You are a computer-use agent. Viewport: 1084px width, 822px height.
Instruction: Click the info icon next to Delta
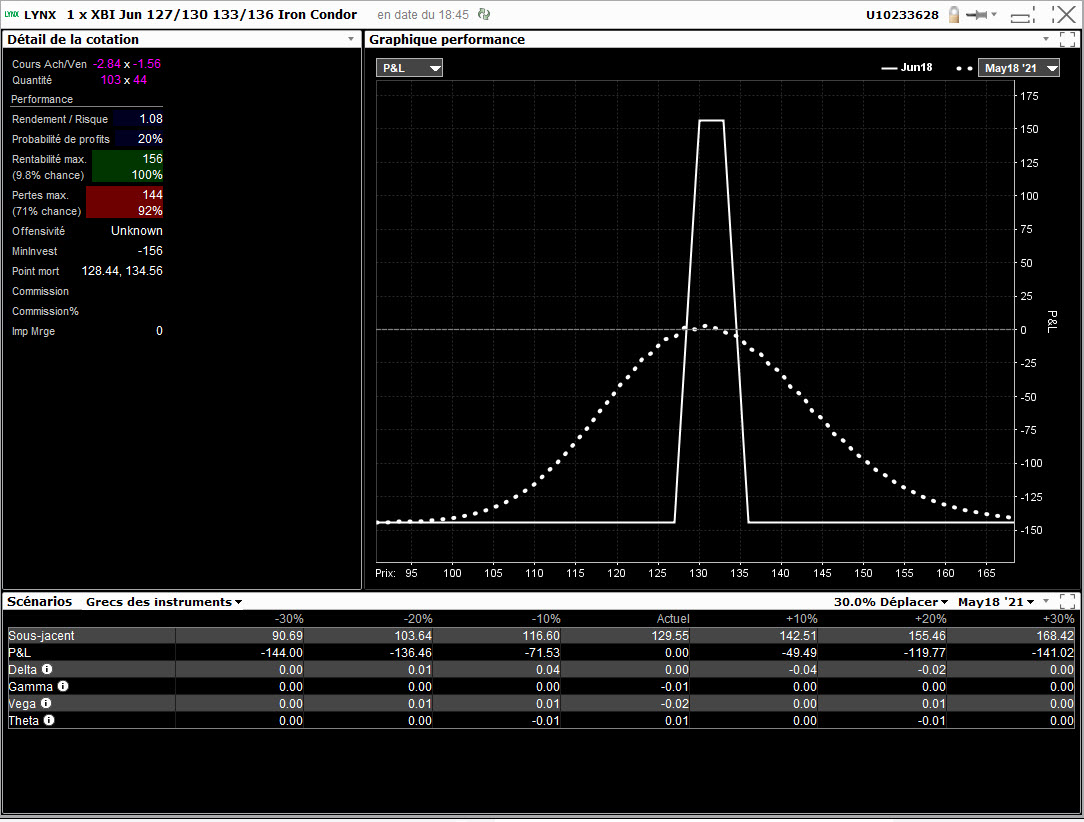point(47,669)
